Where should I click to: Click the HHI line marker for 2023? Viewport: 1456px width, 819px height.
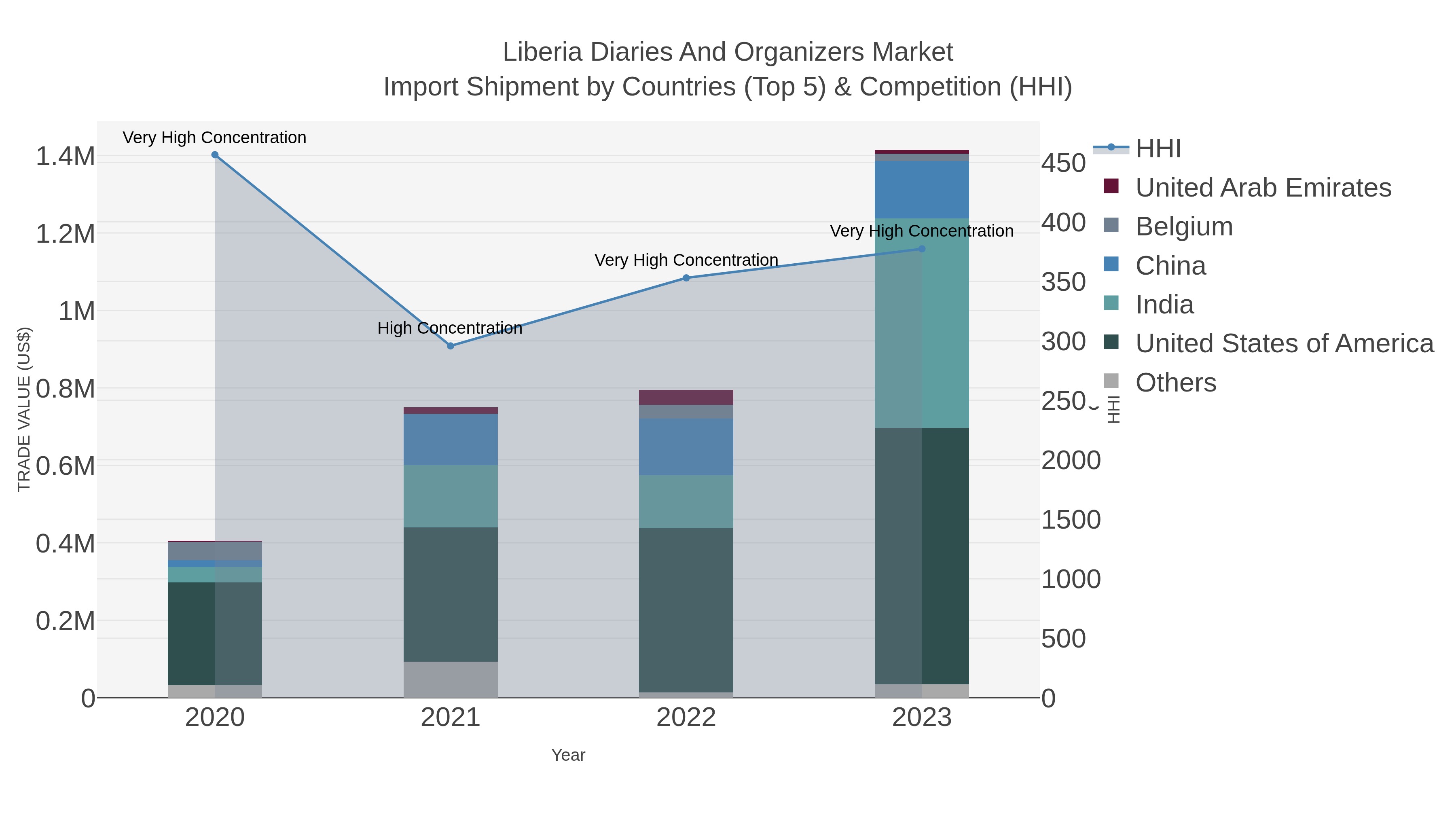coord(922,249)
